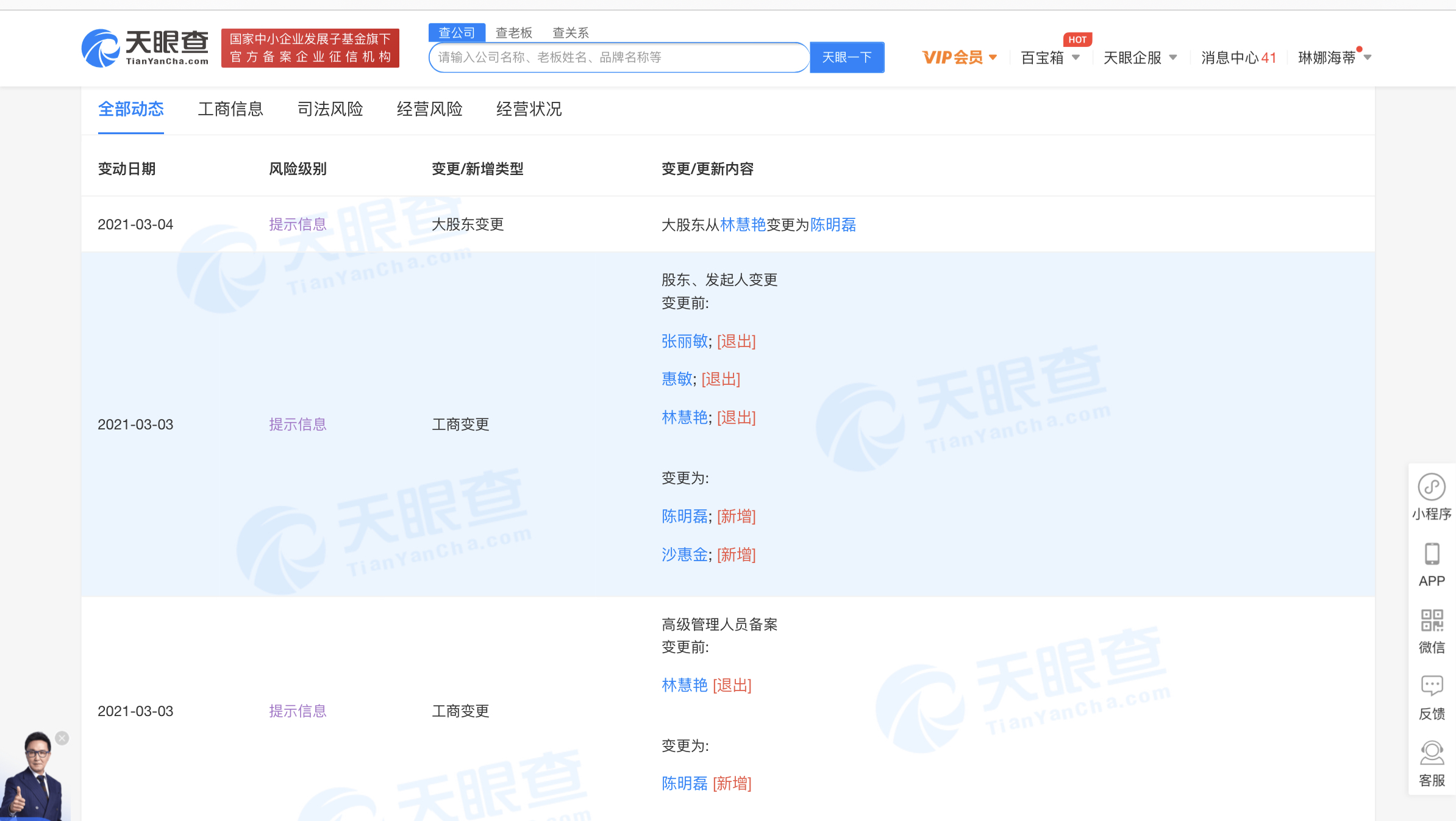Click the feedback chat bubble icon
1456x821 pixels.
(1432, 686)
